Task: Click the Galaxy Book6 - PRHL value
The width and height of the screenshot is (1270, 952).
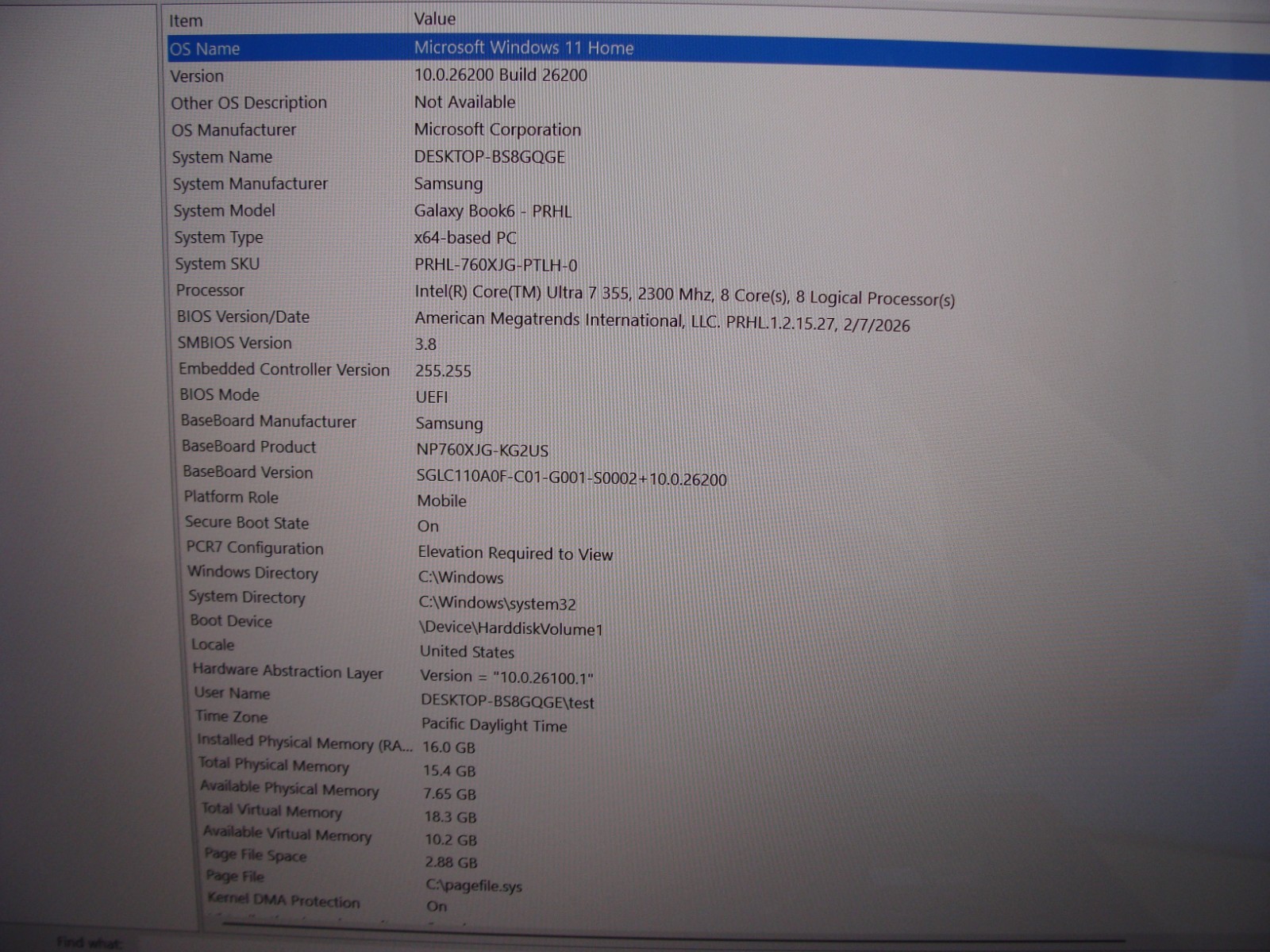Action: pyautogui.click(x=493, y=212)
